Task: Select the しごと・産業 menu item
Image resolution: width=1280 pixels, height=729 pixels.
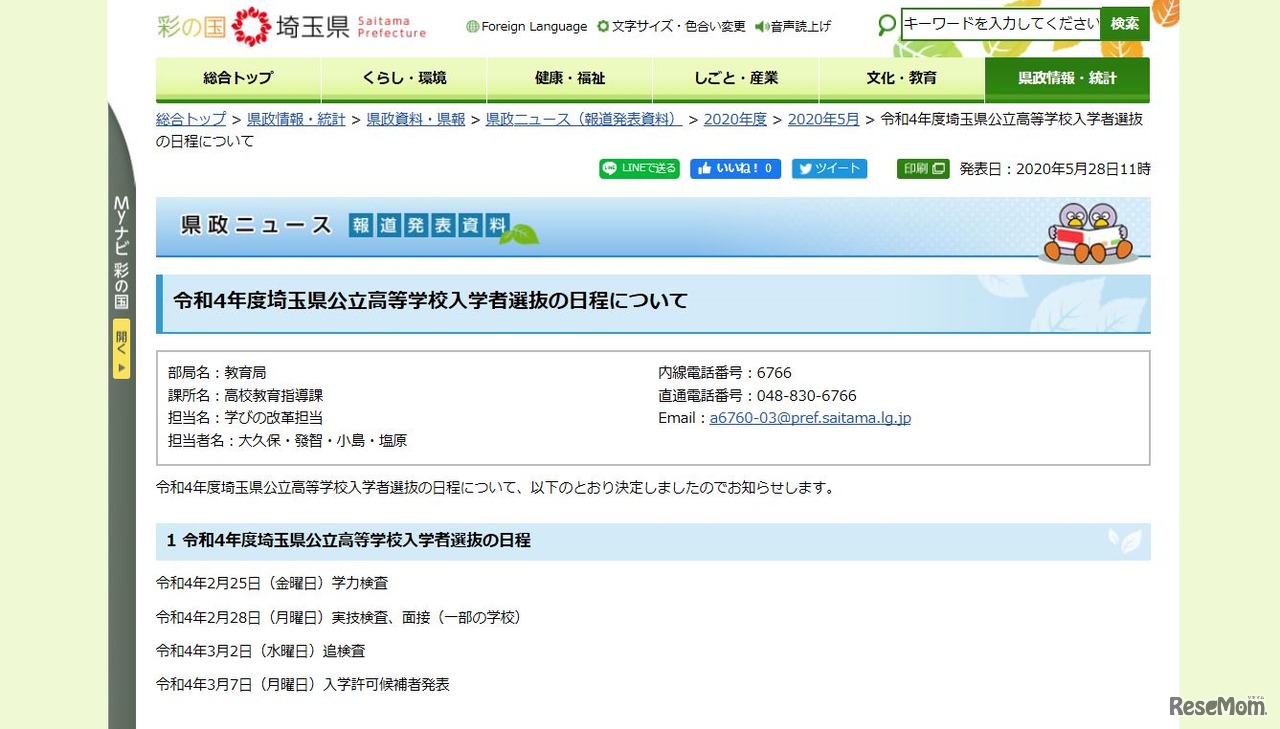Action: point(735,80)
